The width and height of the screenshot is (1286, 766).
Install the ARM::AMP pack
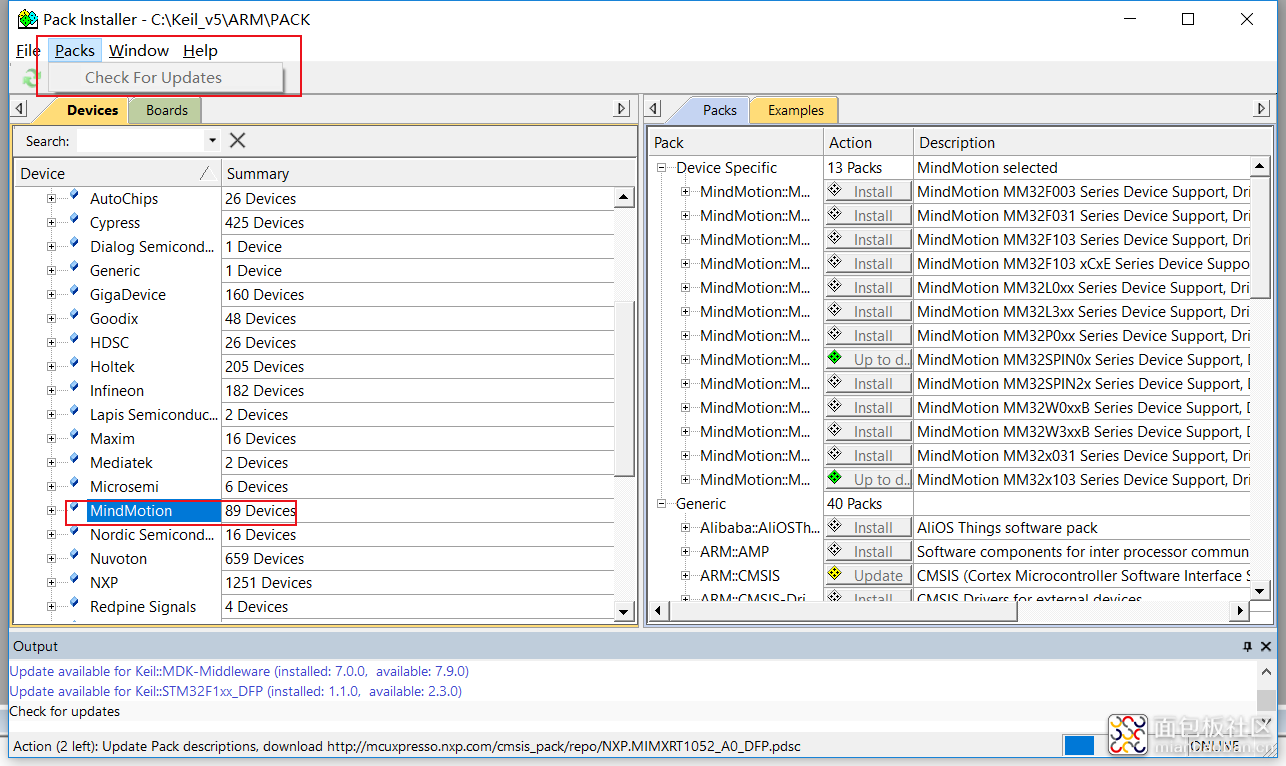(x=868, y=551)
